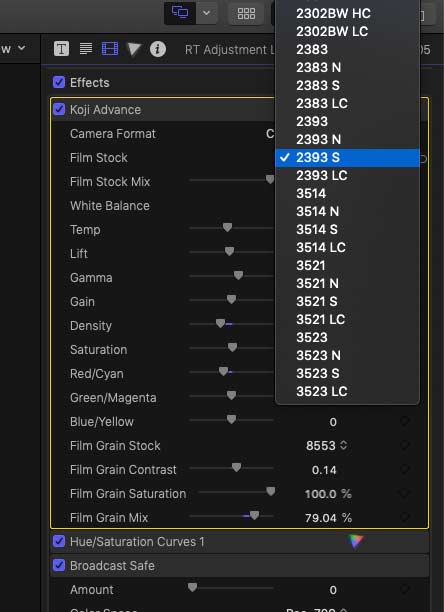Toggle Hue/Saturation Curves 1 checkbox
Screen dimensions: 444x612
[x=59, y=541]
